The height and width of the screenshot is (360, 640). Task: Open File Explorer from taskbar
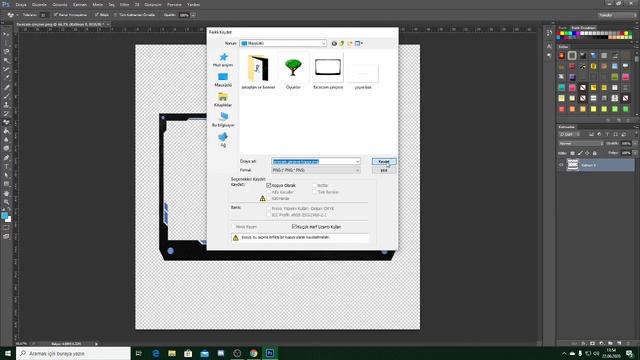pos(172,353)
